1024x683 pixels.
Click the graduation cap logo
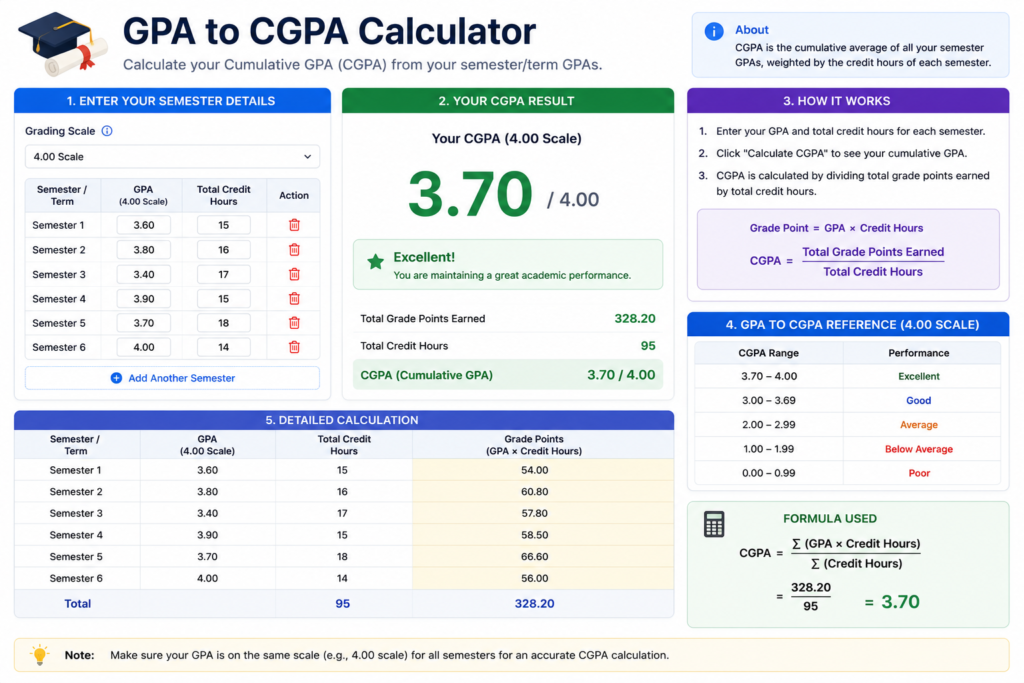click(63, 42)
